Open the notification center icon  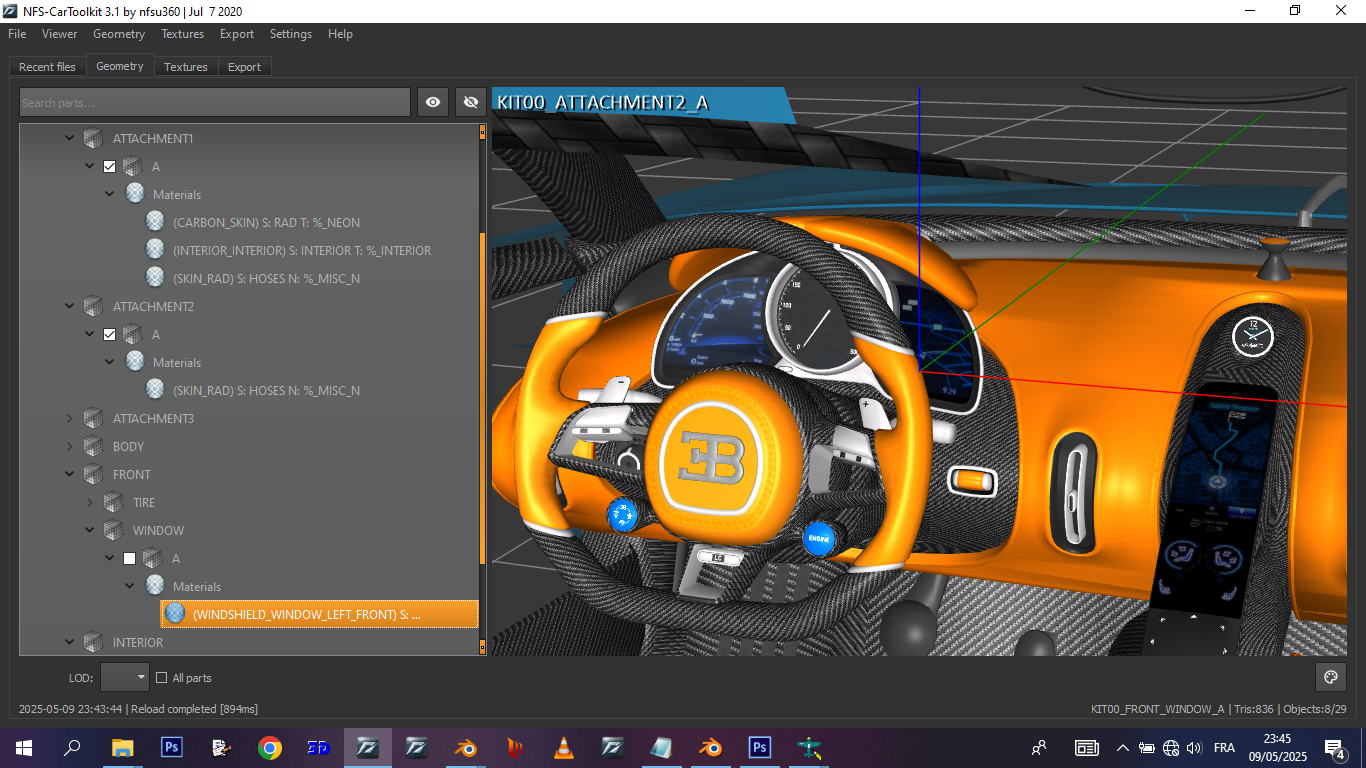[x=1334, y=747]
